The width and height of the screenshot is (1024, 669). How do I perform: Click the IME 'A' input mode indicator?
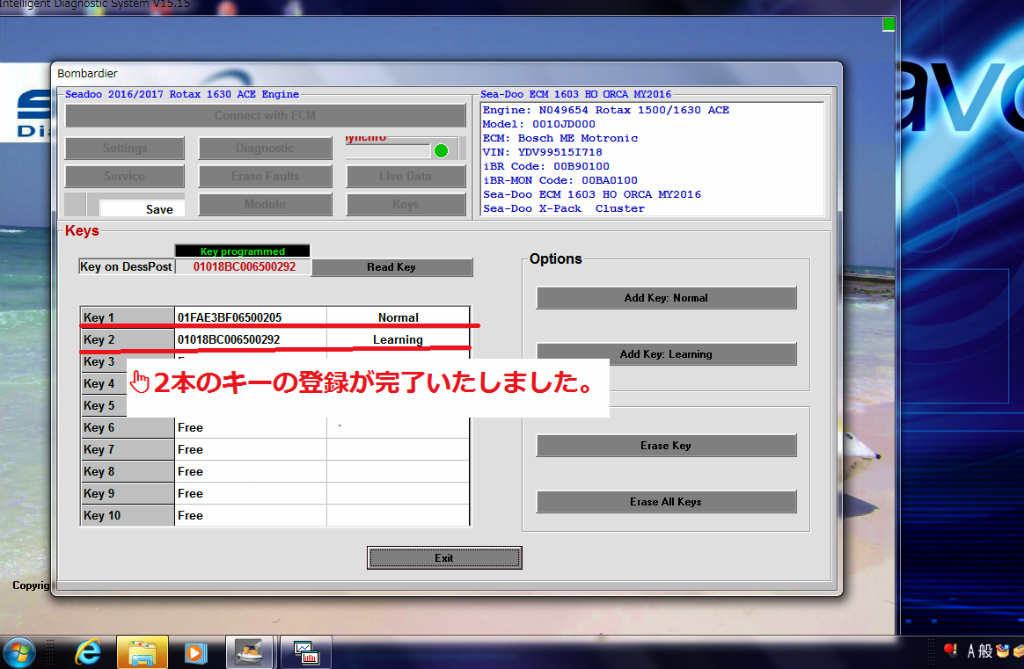pos(971,651)
